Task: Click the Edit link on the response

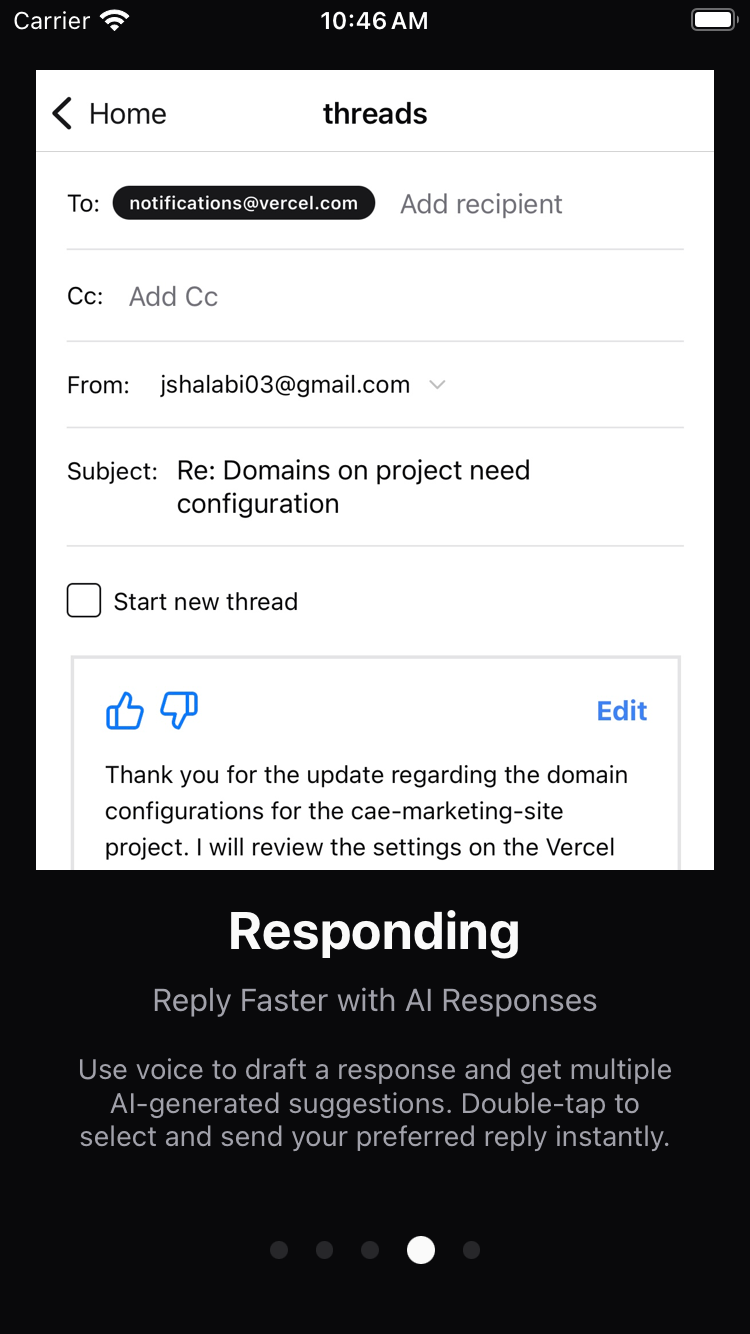Action: pos(622,711)
